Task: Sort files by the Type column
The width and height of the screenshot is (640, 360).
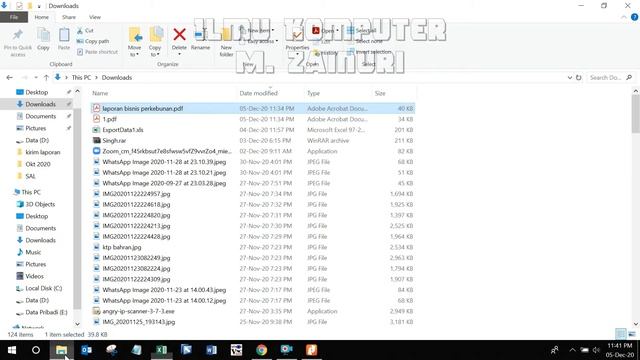Action: pyautogui.click(x=313, y=93)
